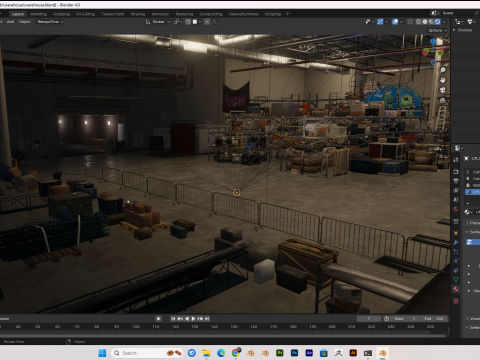Jump to the last frame in timeline
The width and height of the screenshot is (480, 360).
(207, 319)
